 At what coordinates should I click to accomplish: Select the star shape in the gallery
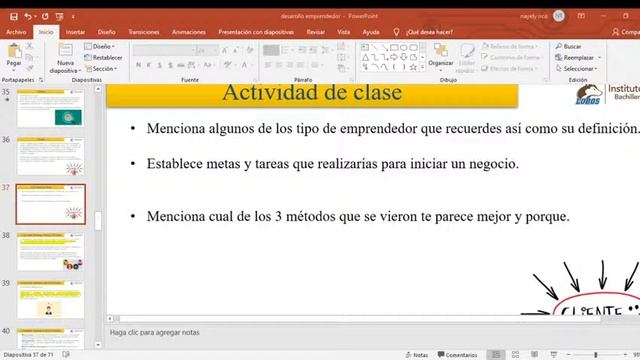click(x=413, y=67)
